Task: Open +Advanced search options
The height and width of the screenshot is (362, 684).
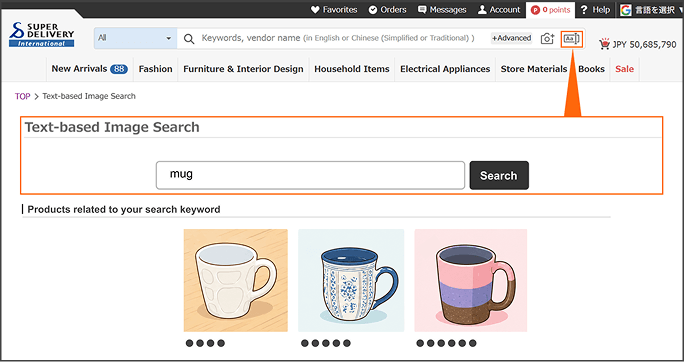Action: pyautogui.click(x=511, y=38)
